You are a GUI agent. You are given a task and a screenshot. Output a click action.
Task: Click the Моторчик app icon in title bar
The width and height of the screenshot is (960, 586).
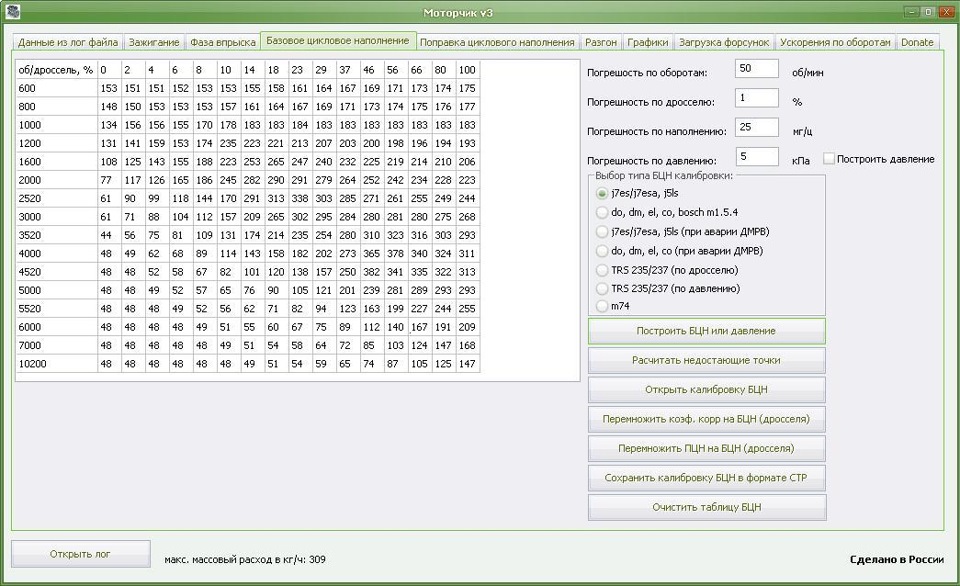[13, 12]
